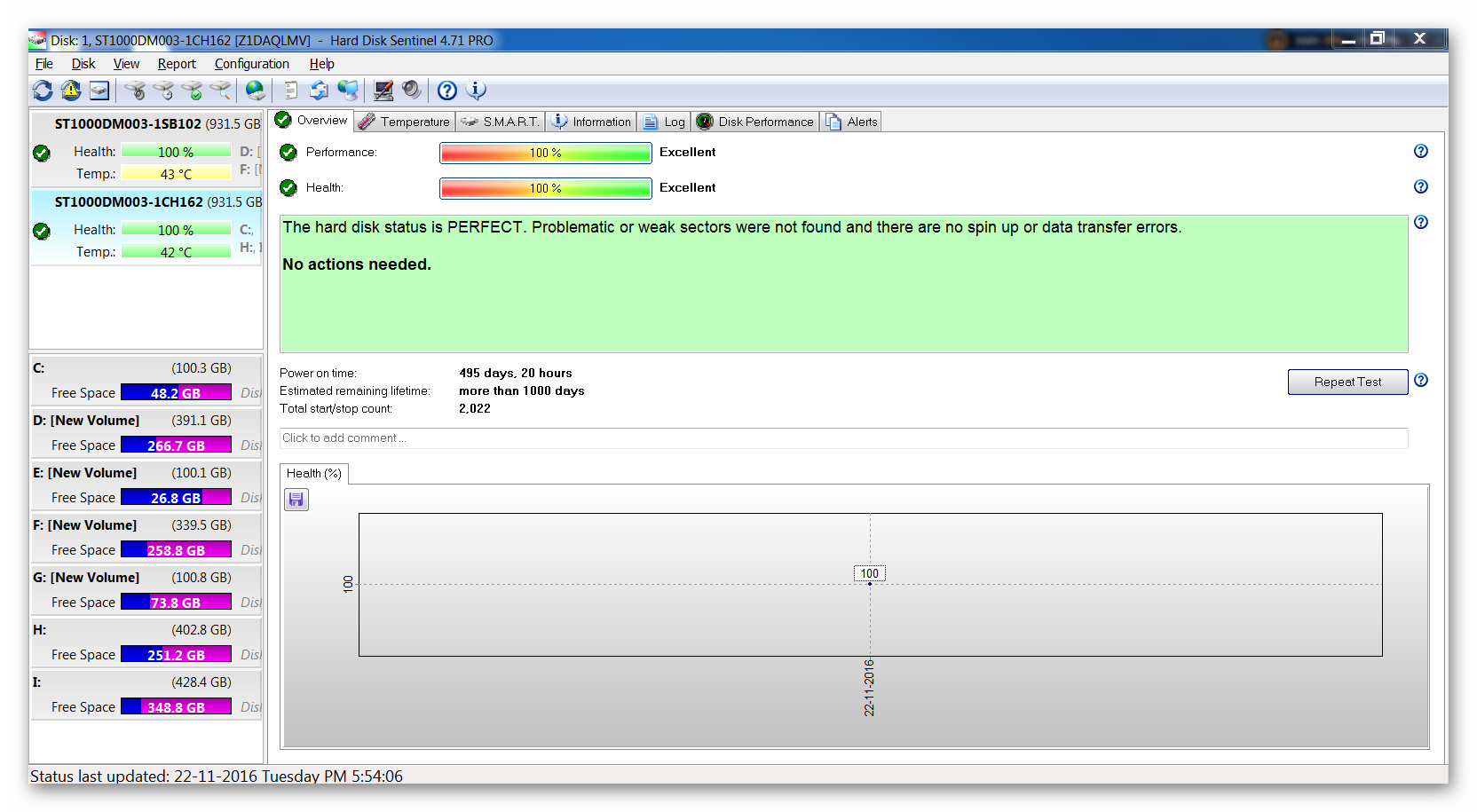The width and height of the screenshot is (1477, 812).
Task: Switch to the Temperature tab
Action: pyautogui.click(x=405, y=122)
